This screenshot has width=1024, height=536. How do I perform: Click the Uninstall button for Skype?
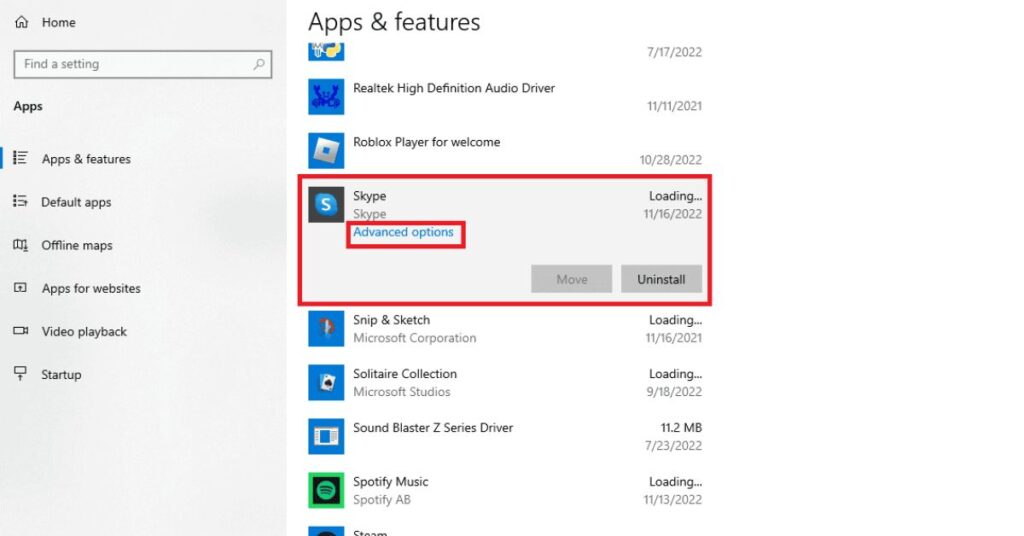point(661,279)
